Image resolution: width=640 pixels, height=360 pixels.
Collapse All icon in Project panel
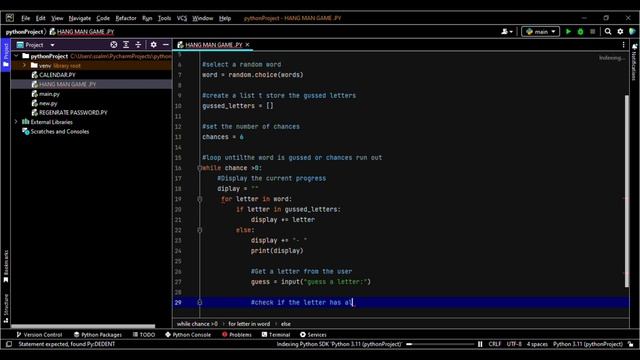[138, 44]
